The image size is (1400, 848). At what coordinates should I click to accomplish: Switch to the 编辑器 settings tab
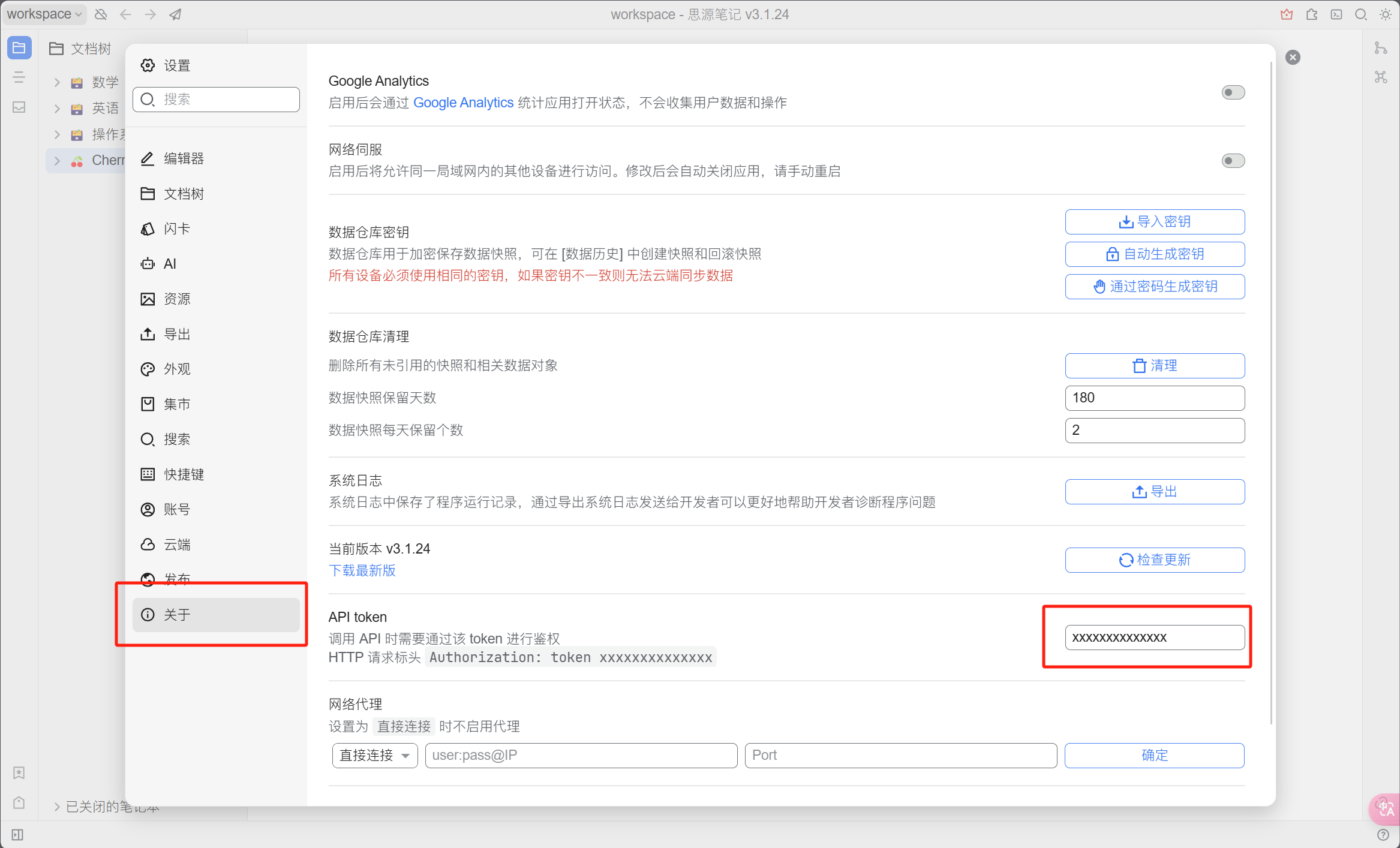184,158
